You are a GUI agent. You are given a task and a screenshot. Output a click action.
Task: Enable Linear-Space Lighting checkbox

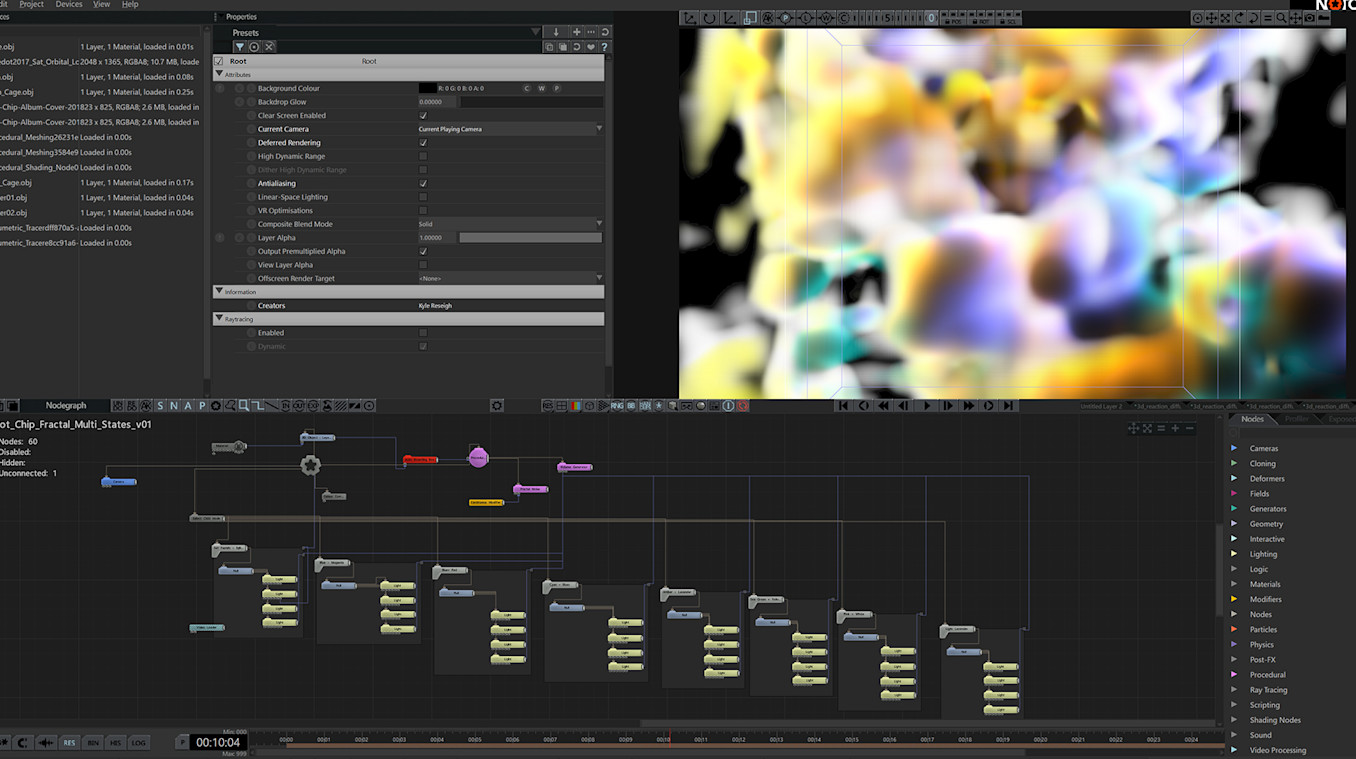pos(423,197)
